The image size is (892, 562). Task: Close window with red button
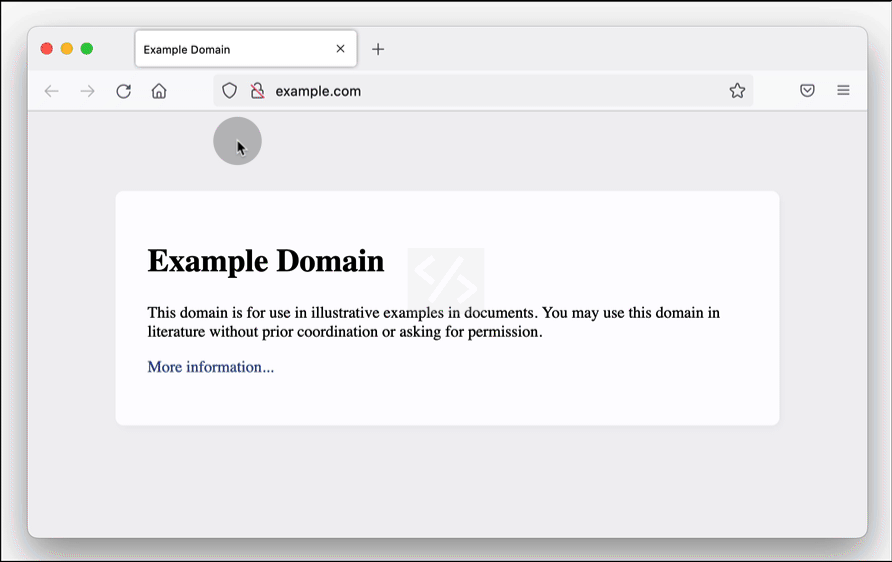click(x=47, y=49)
